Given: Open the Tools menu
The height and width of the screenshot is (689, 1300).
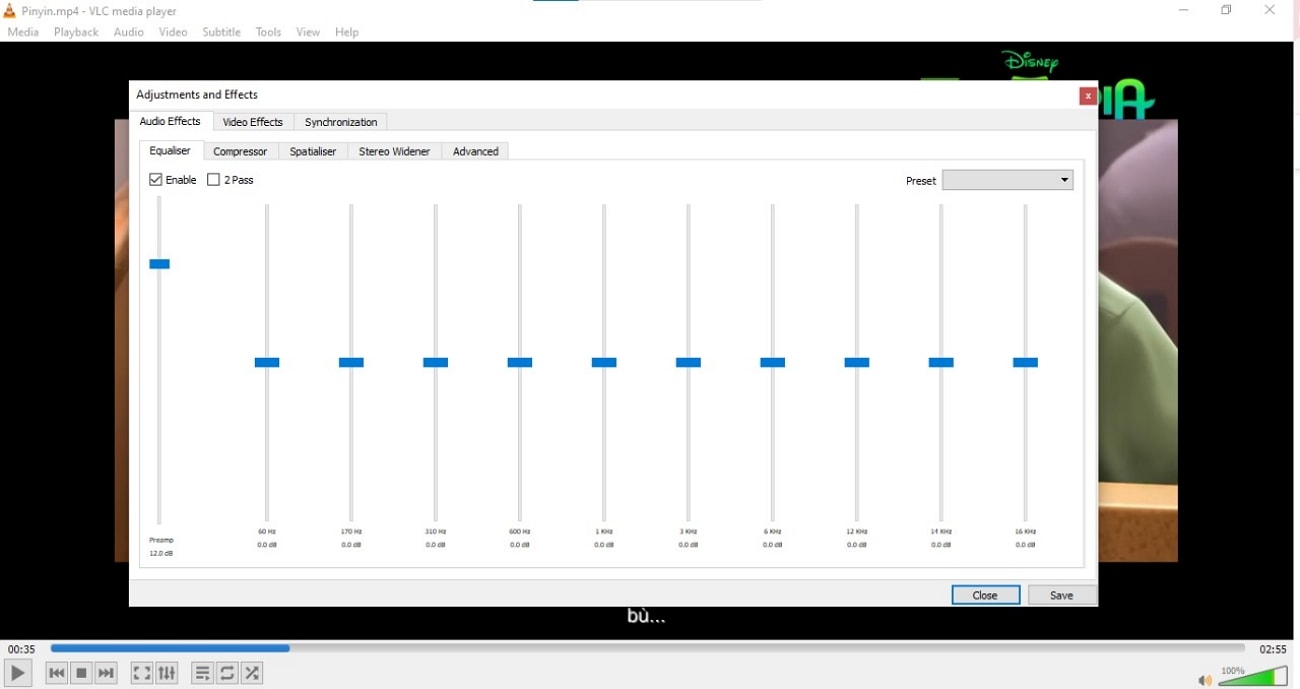Looking at the screenshot, I should pyautogui.click(x=268, y=32).
